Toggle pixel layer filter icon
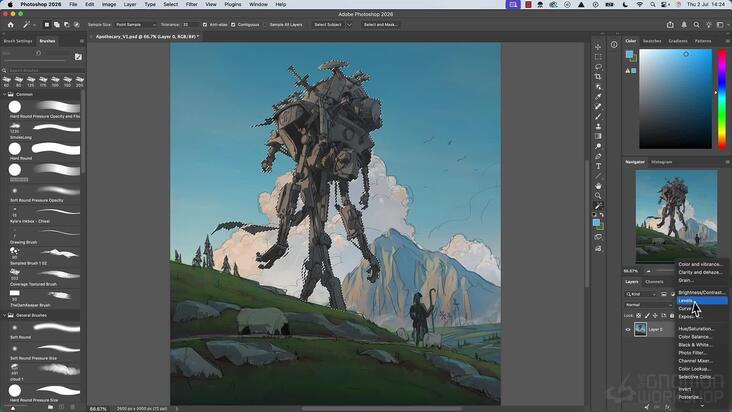The height and width of the screenshot is (412, 732). 664,294
